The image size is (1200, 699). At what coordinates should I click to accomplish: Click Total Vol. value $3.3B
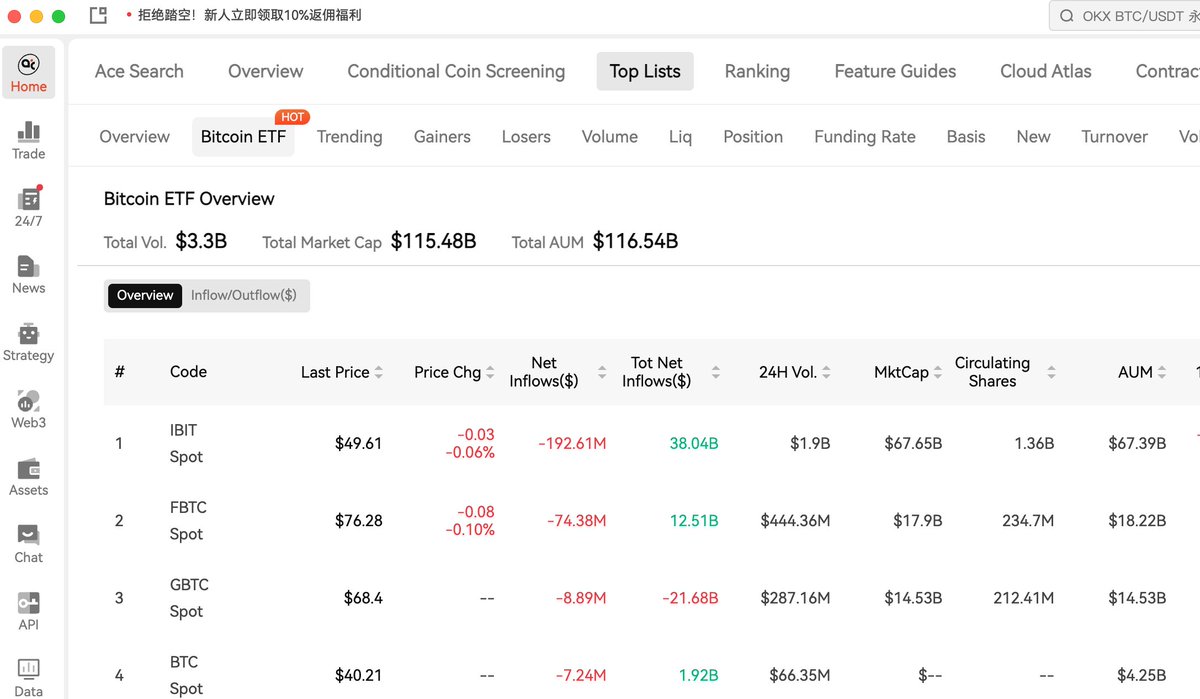click(201, 241)
